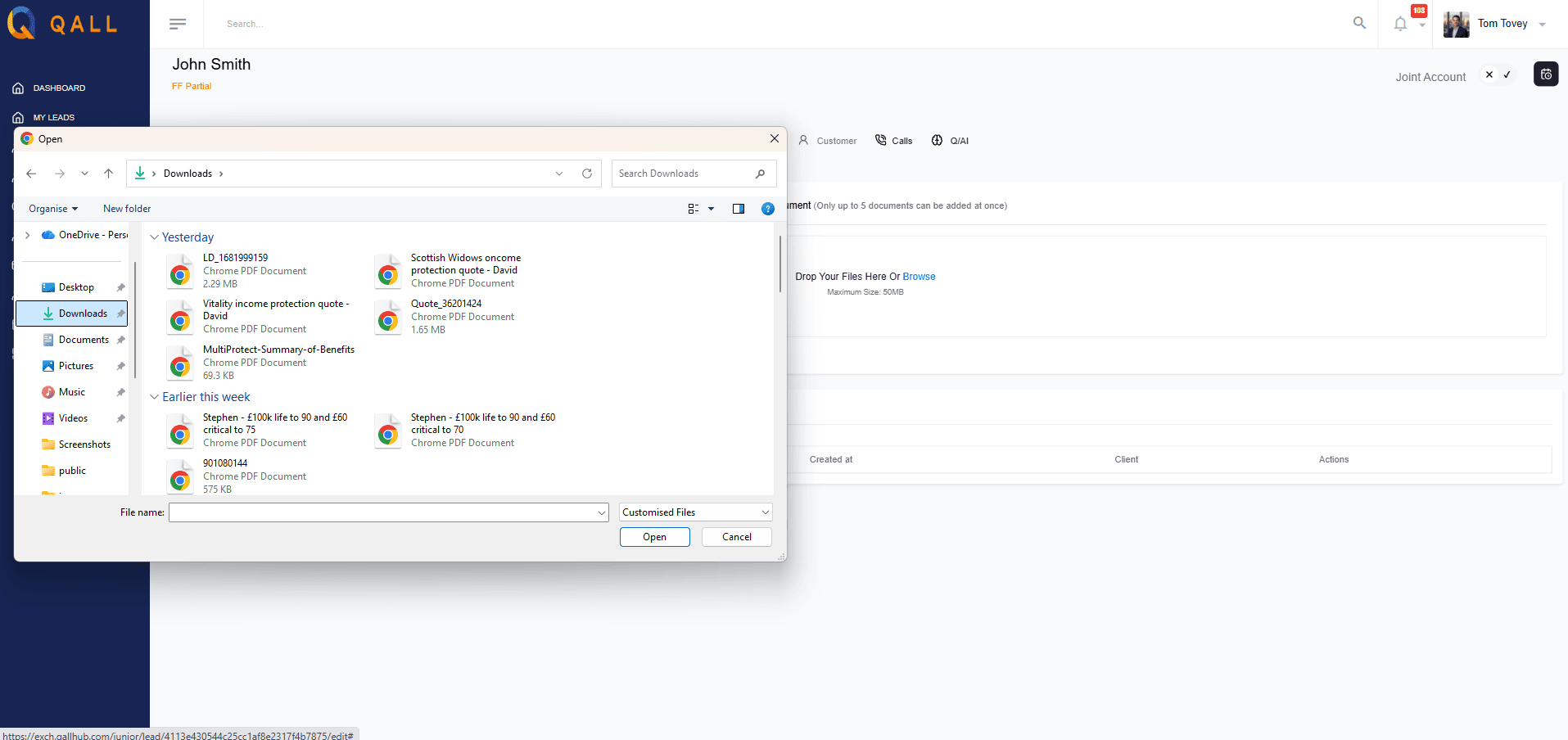The image size is (1568, 740).
Task: Click the header search magnifier icon
Action: [x=1359, y=23]
